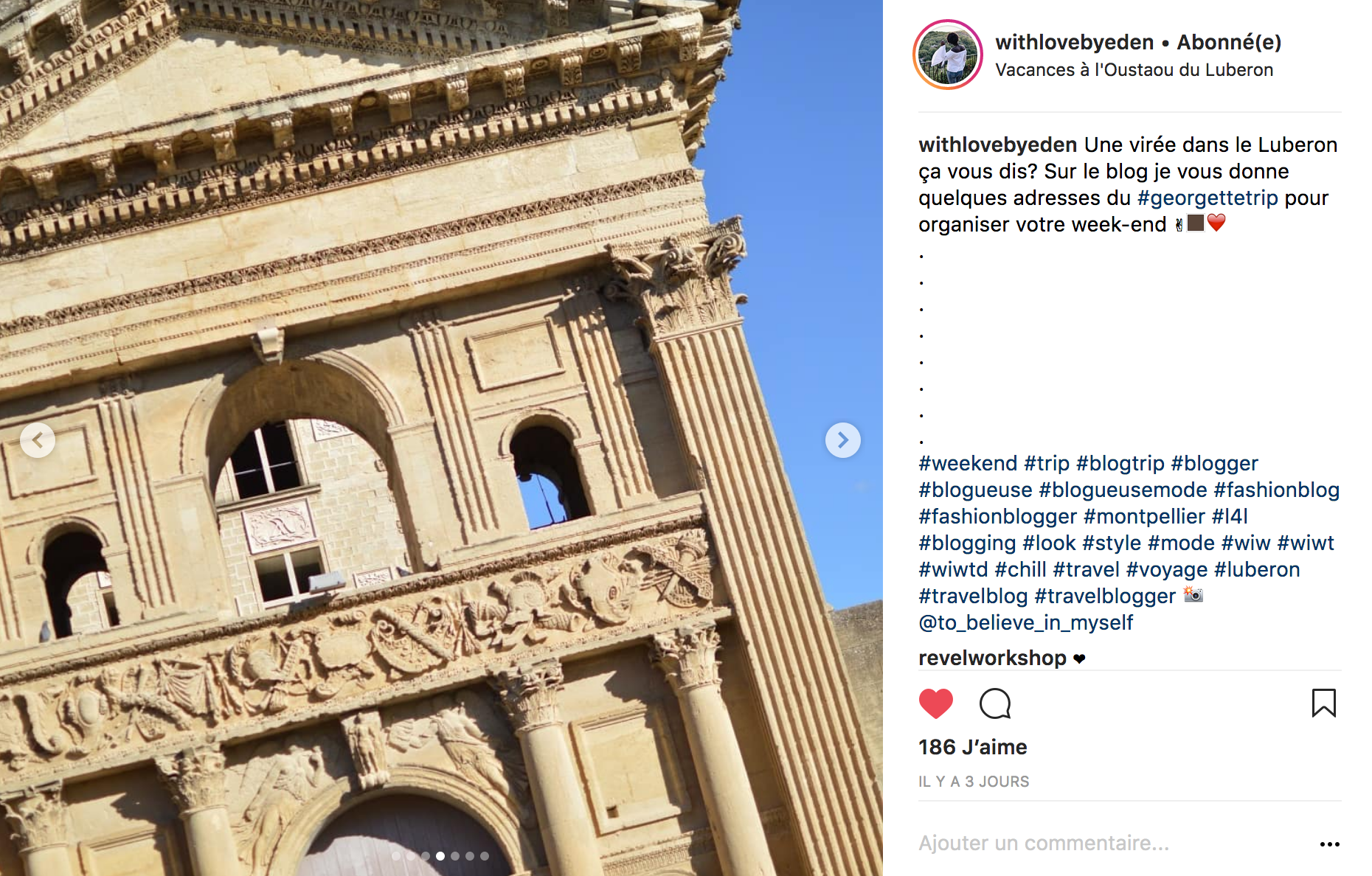The image size is (1372, 876).
Task: Save post with the bookmark icon
Action: [1323, 703]
